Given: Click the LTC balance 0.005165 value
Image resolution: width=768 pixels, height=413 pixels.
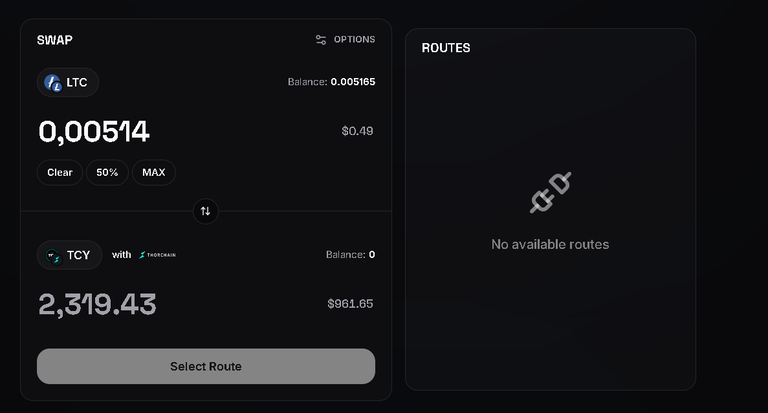Looking at the screenshot, I should click(x=353, y=82).
